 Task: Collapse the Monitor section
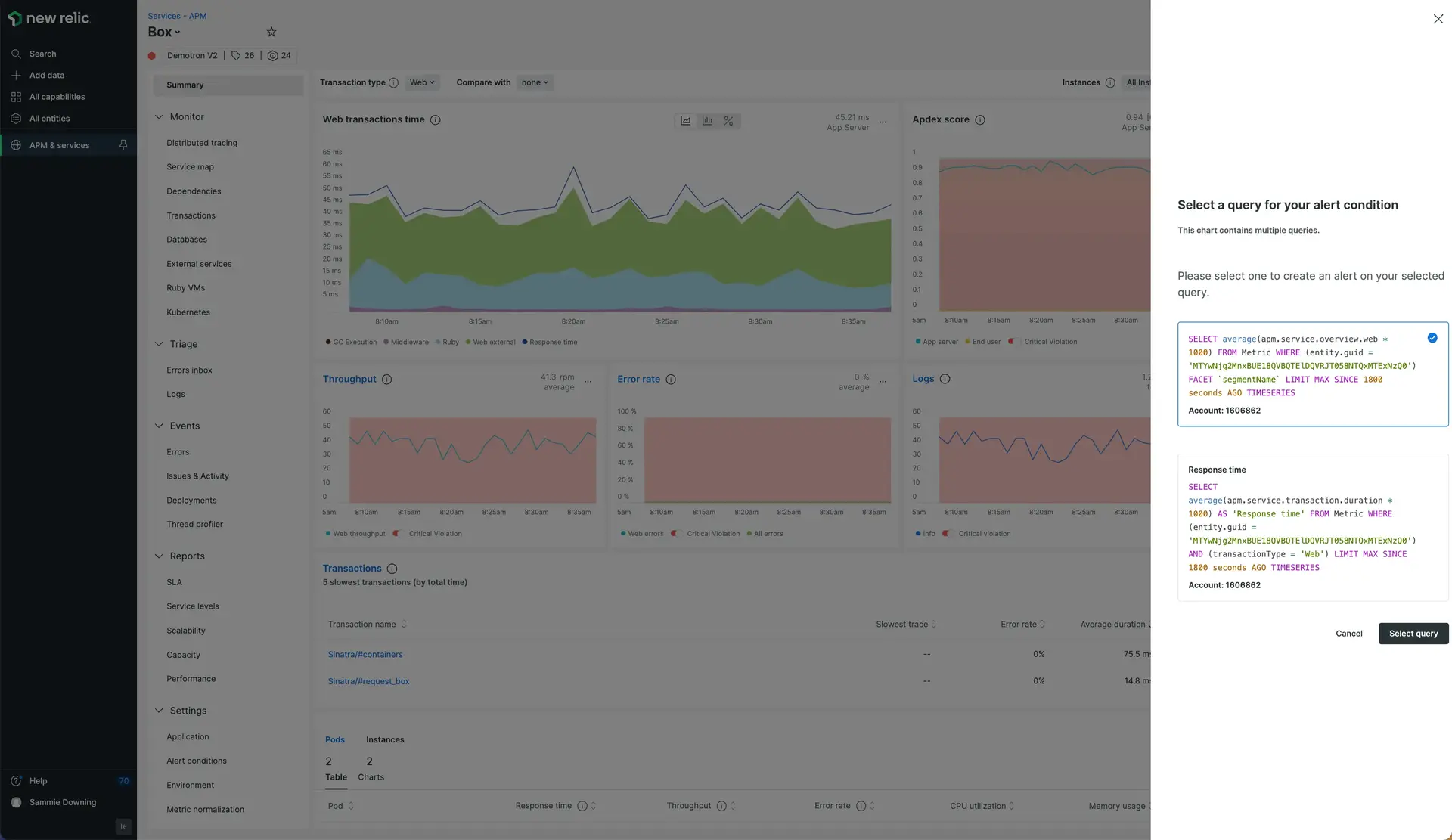click(x=159, y=117)
